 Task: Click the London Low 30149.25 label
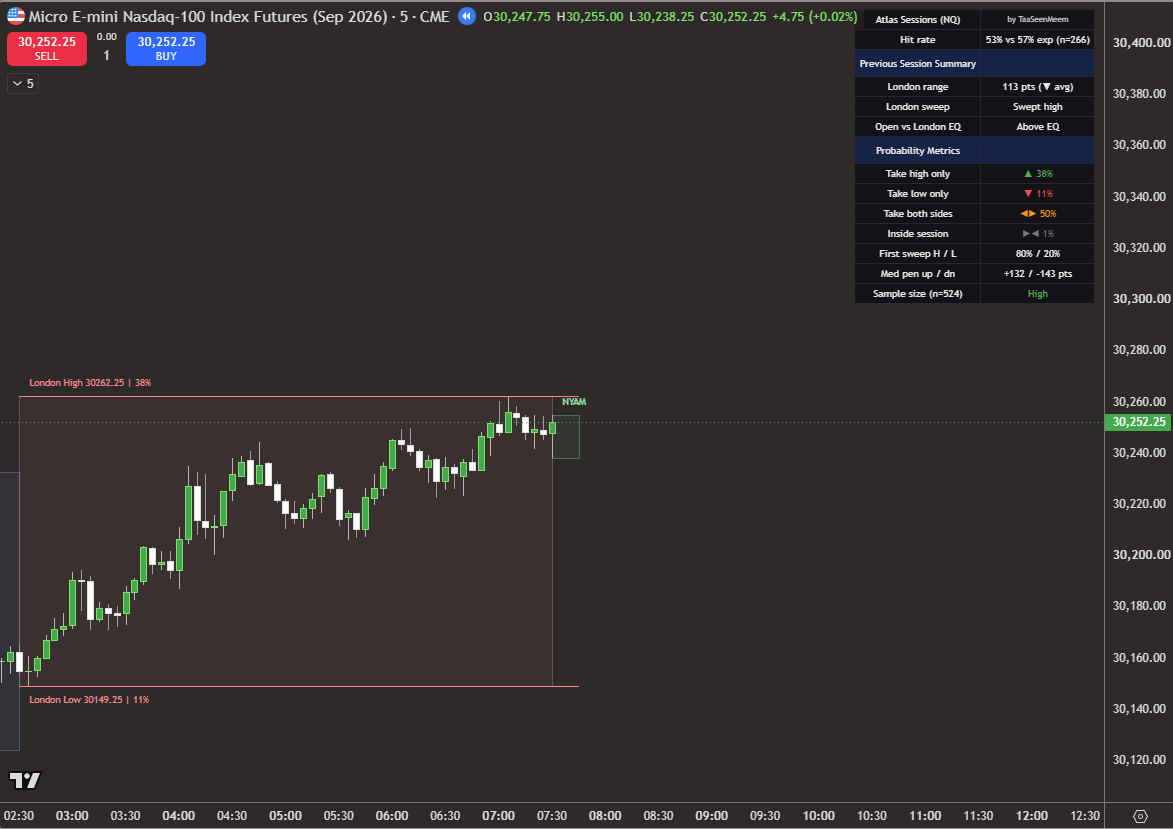[x=89, y=700]
